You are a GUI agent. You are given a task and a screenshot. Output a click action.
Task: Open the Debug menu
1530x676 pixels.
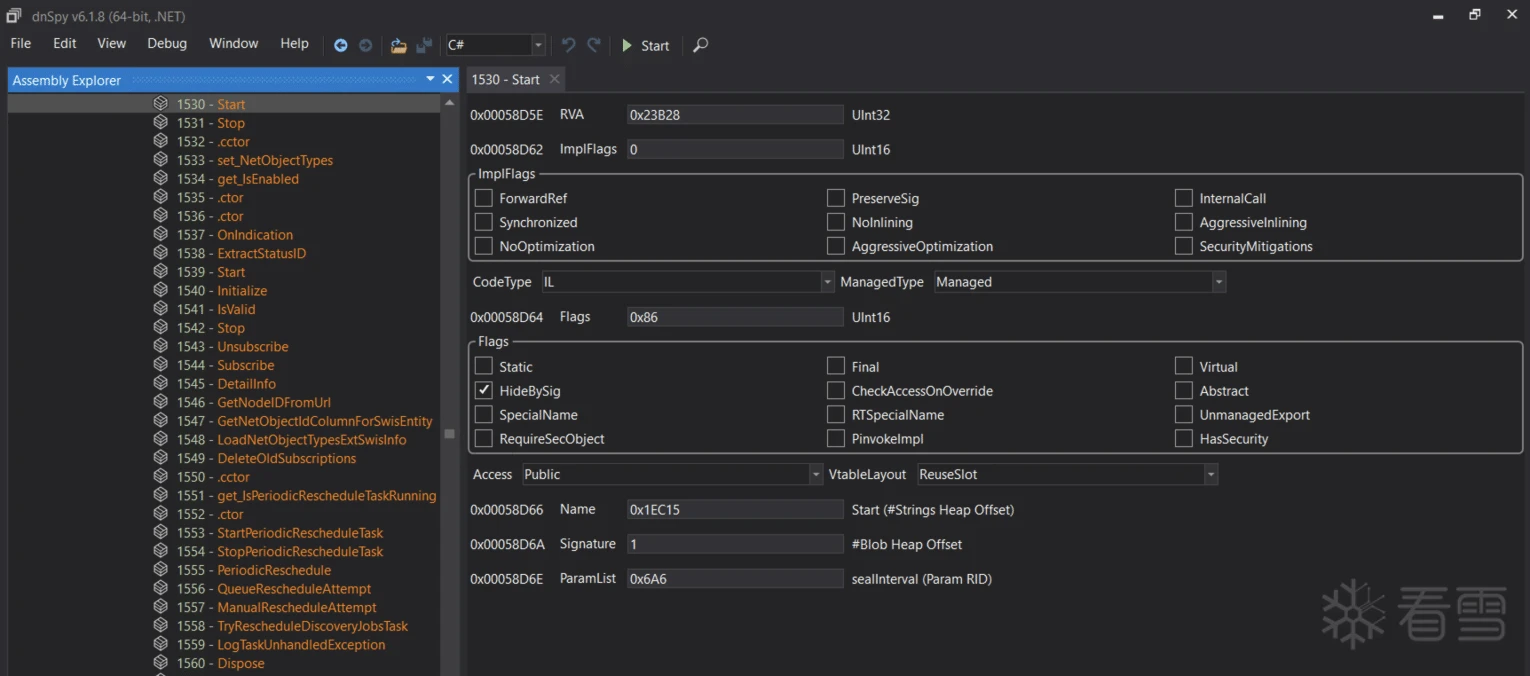click(167, 44)
